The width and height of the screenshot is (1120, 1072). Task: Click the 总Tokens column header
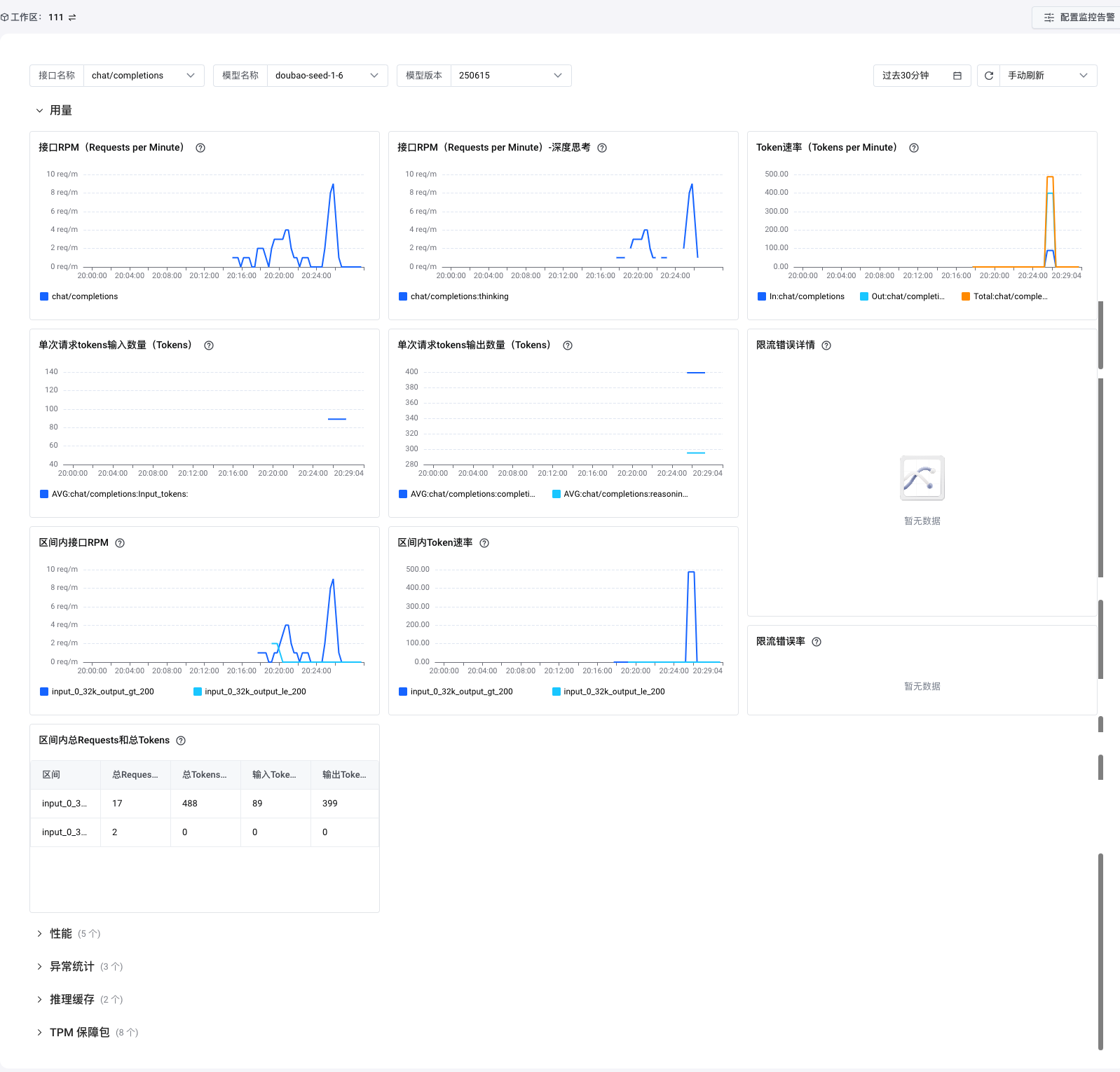(x=205, y=775)
